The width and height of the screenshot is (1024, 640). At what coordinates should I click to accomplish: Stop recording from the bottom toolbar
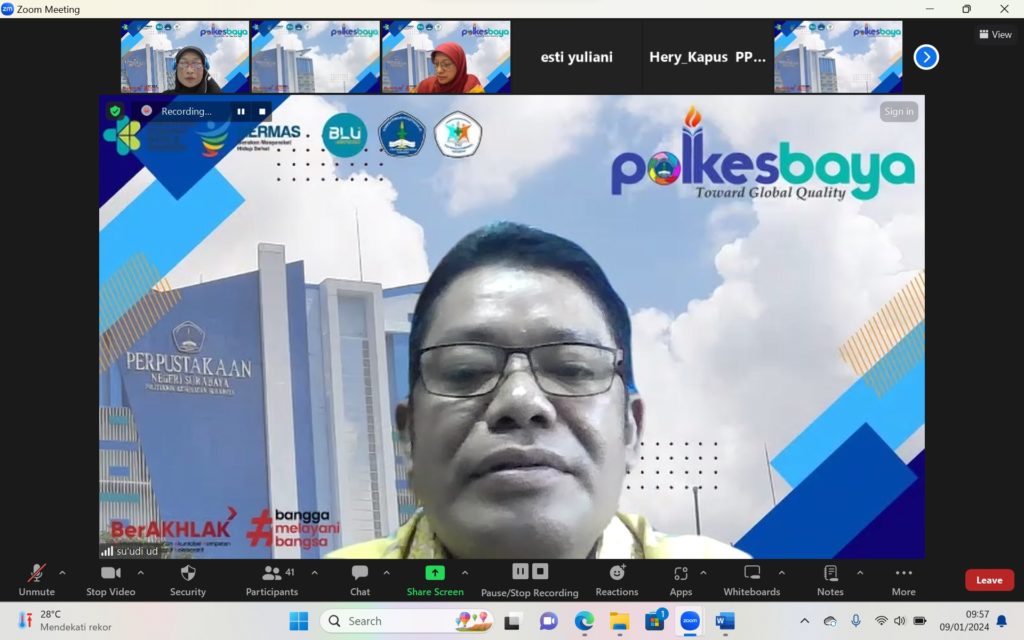click(x=540, y=571)
